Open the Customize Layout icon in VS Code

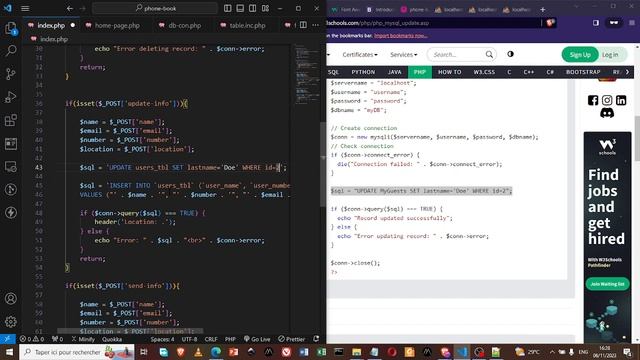point(265,8)
